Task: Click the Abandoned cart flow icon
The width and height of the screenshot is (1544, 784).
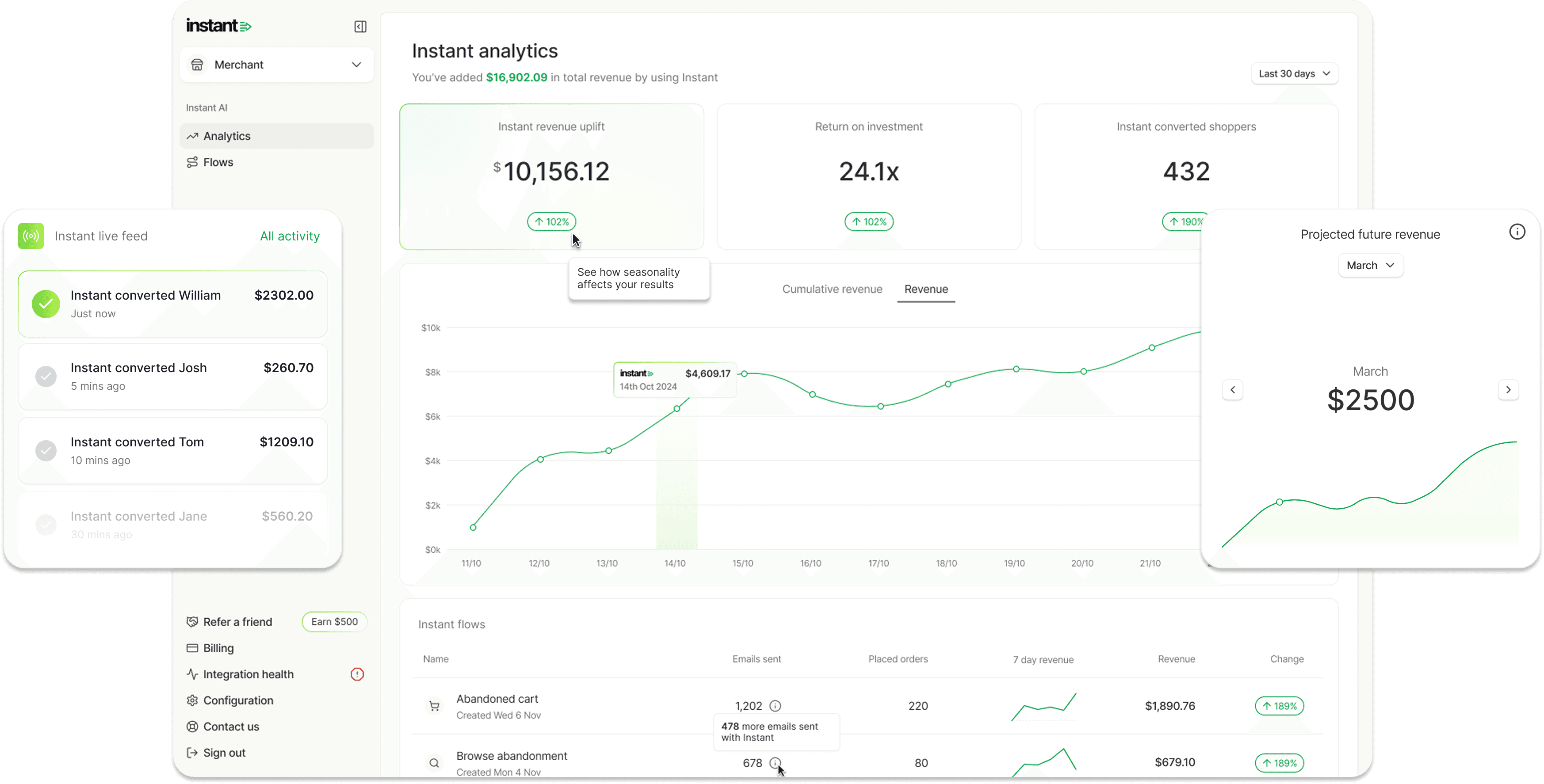Action: [x=435, y=706]
